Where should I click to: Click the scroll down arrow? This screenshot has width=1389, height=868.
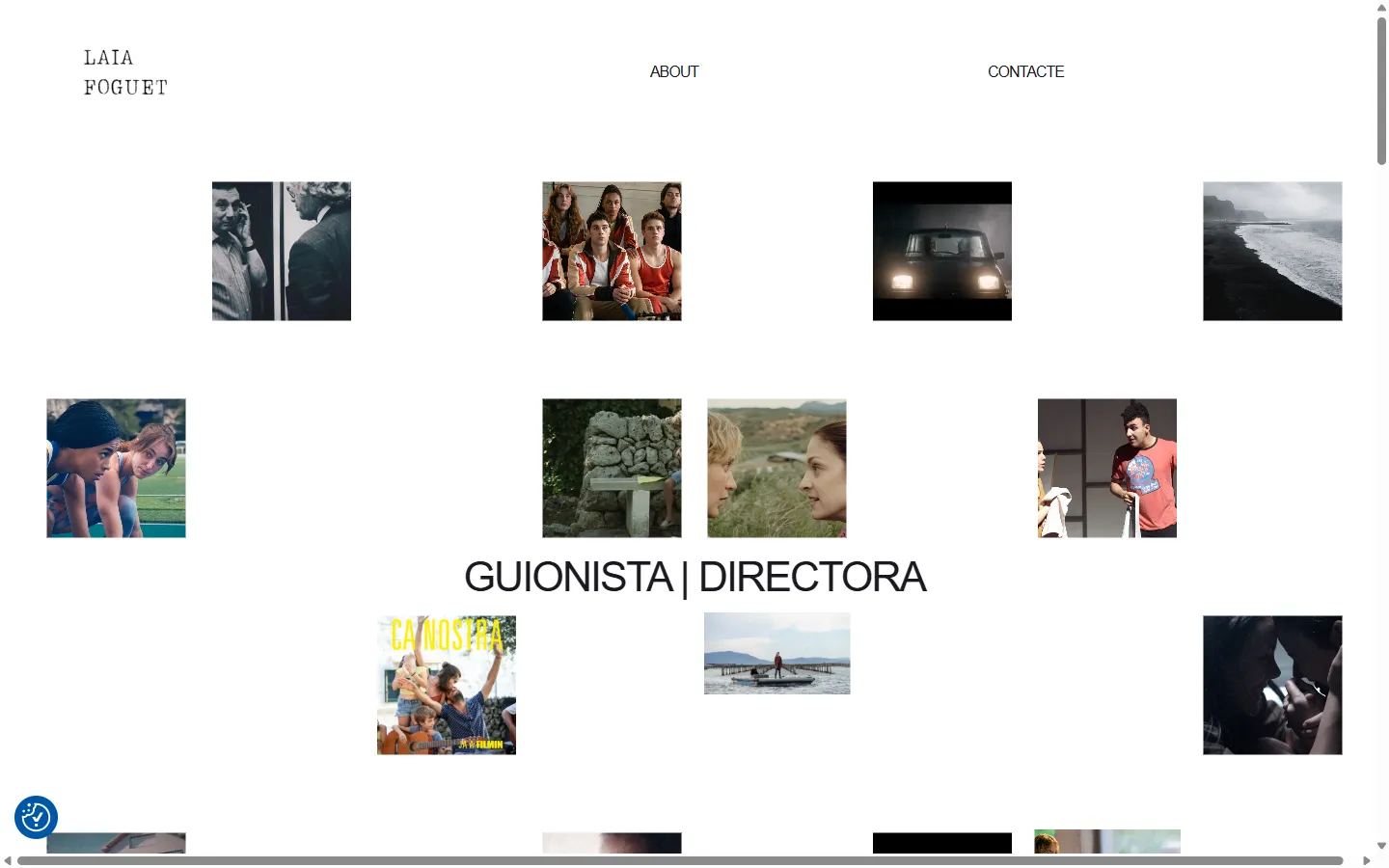[x=1381, y=846]
